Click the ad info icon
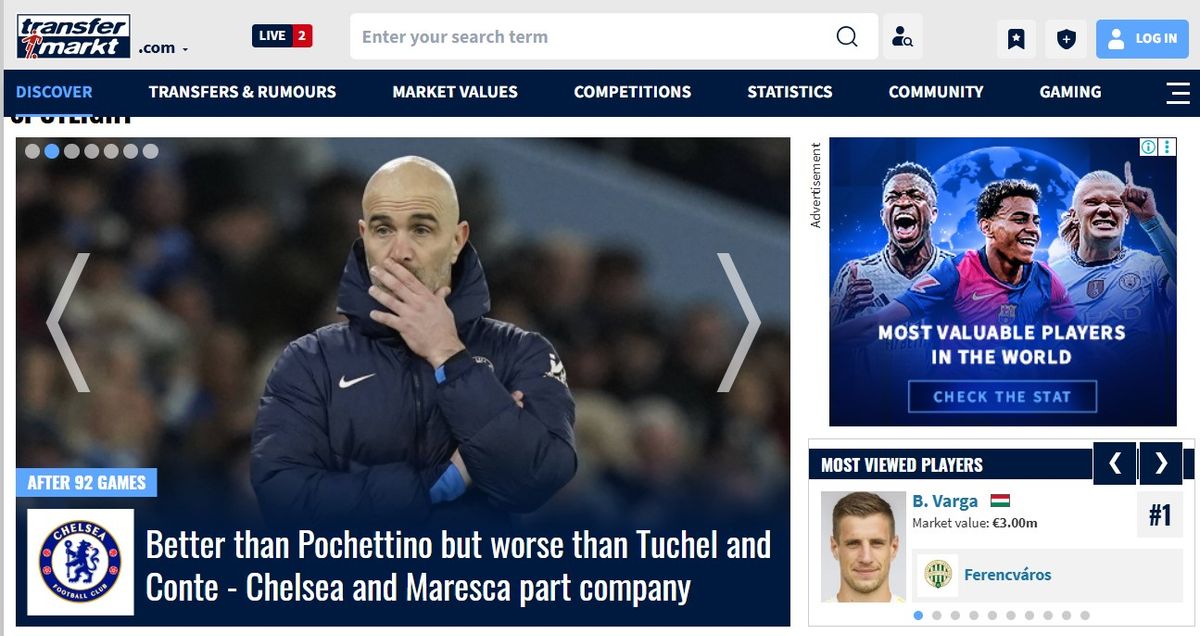1200x636 pixels. 1149,147
